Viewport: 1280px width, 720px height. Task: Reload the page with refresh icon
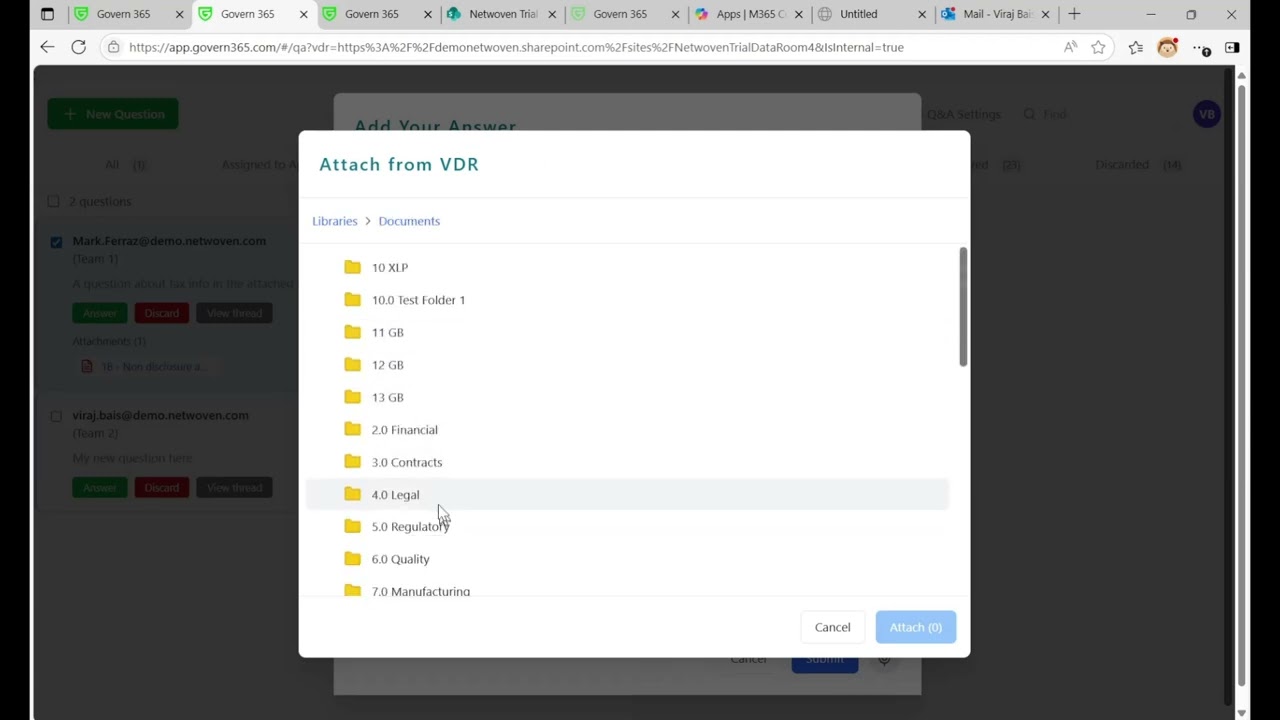pos(78,47)
